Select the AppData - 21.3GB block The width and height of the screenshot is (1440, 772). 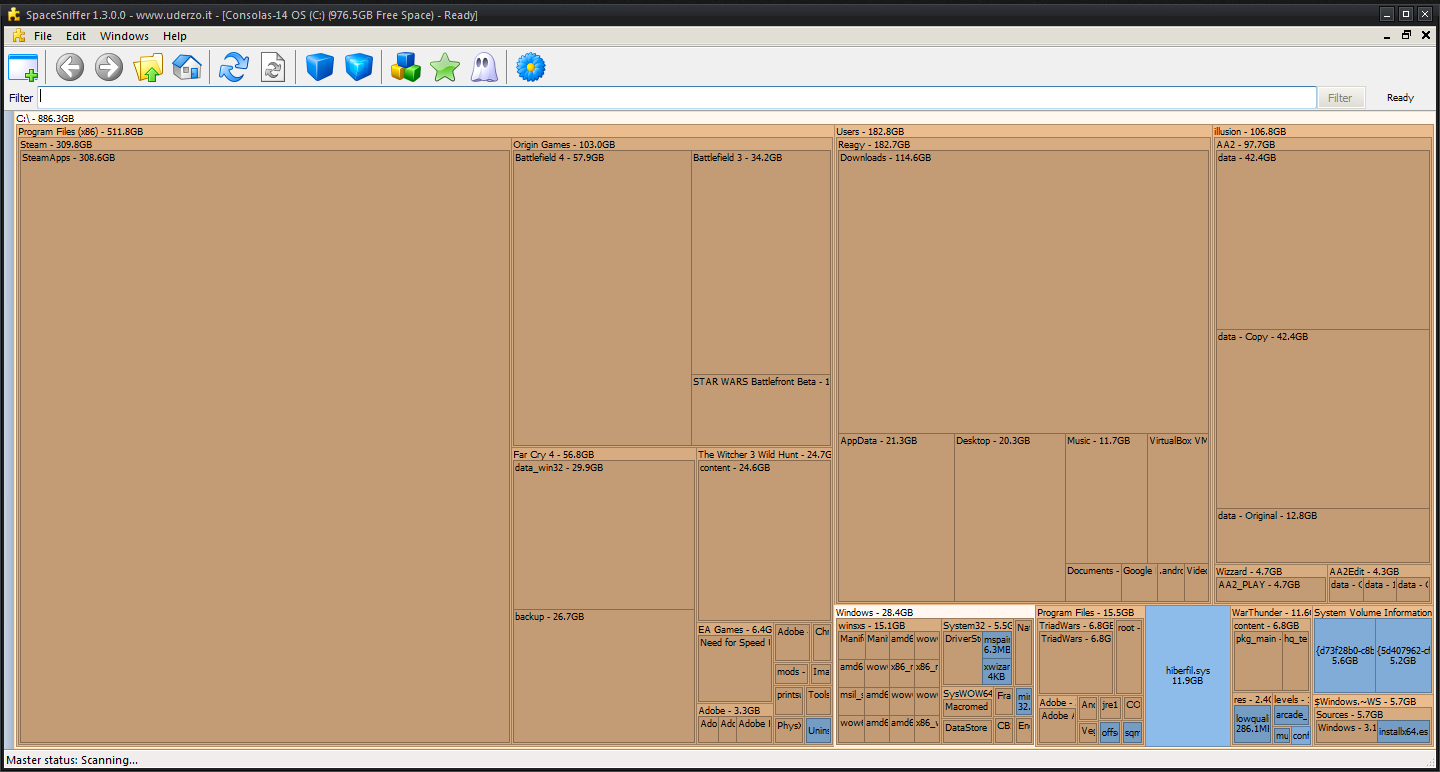pos(896,518)
